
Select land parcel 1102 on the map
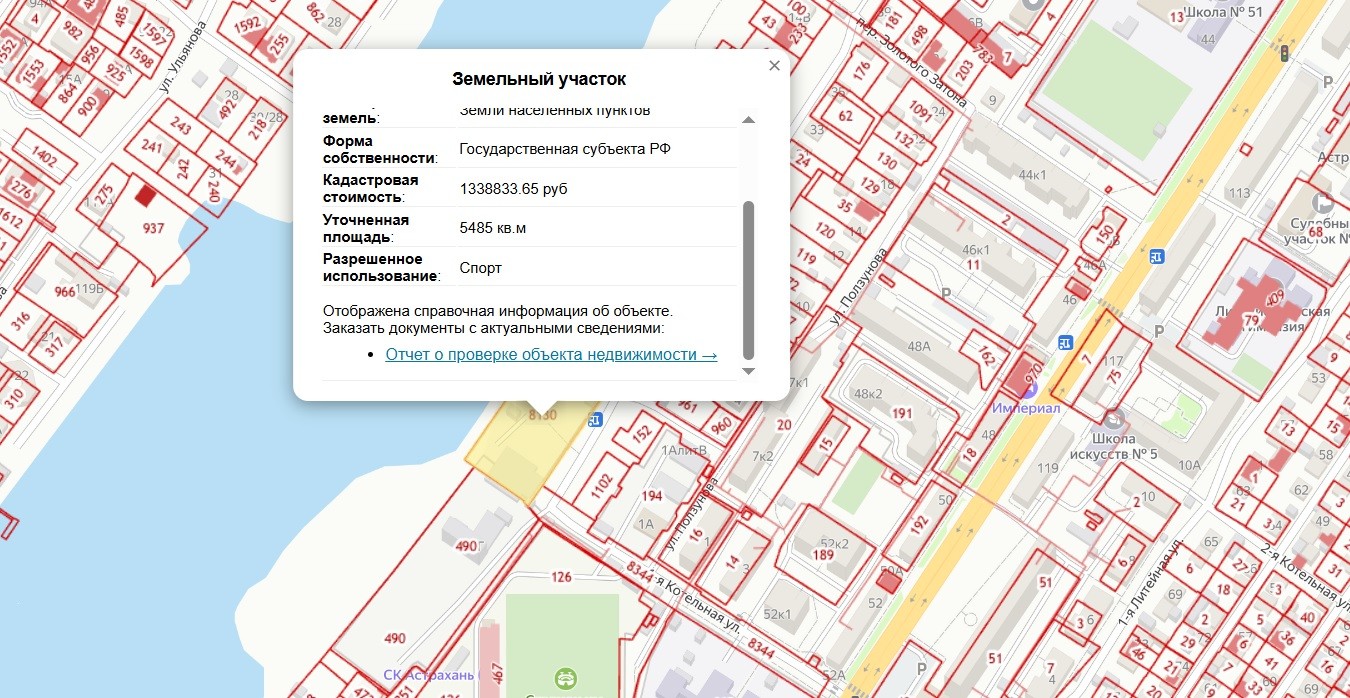point(601,487)
